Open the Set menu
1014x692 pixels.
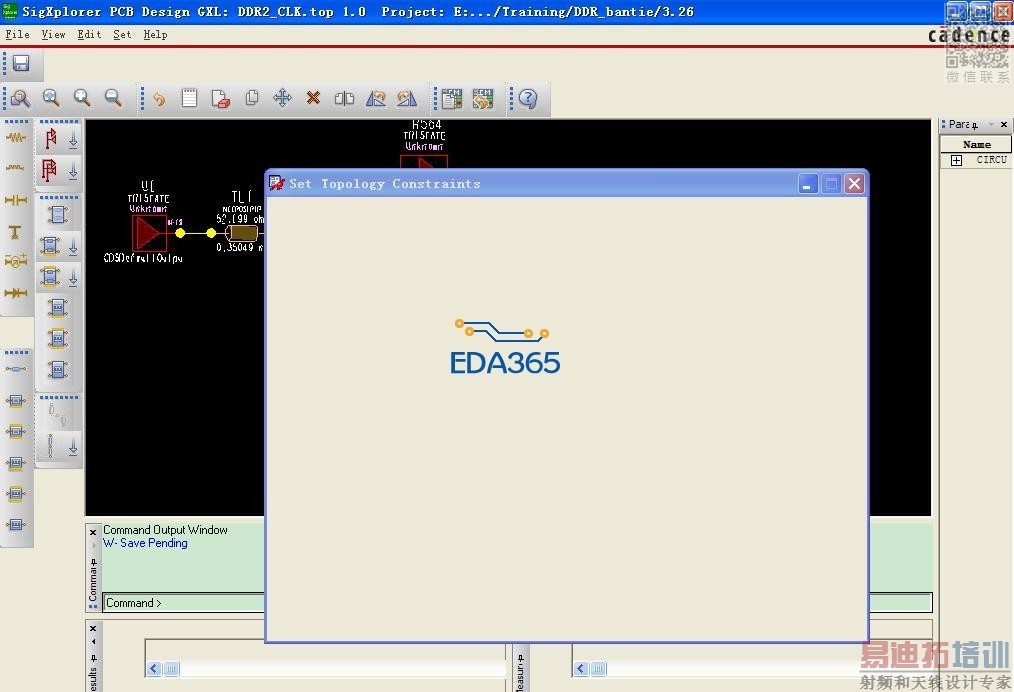[x=122, y=34]
